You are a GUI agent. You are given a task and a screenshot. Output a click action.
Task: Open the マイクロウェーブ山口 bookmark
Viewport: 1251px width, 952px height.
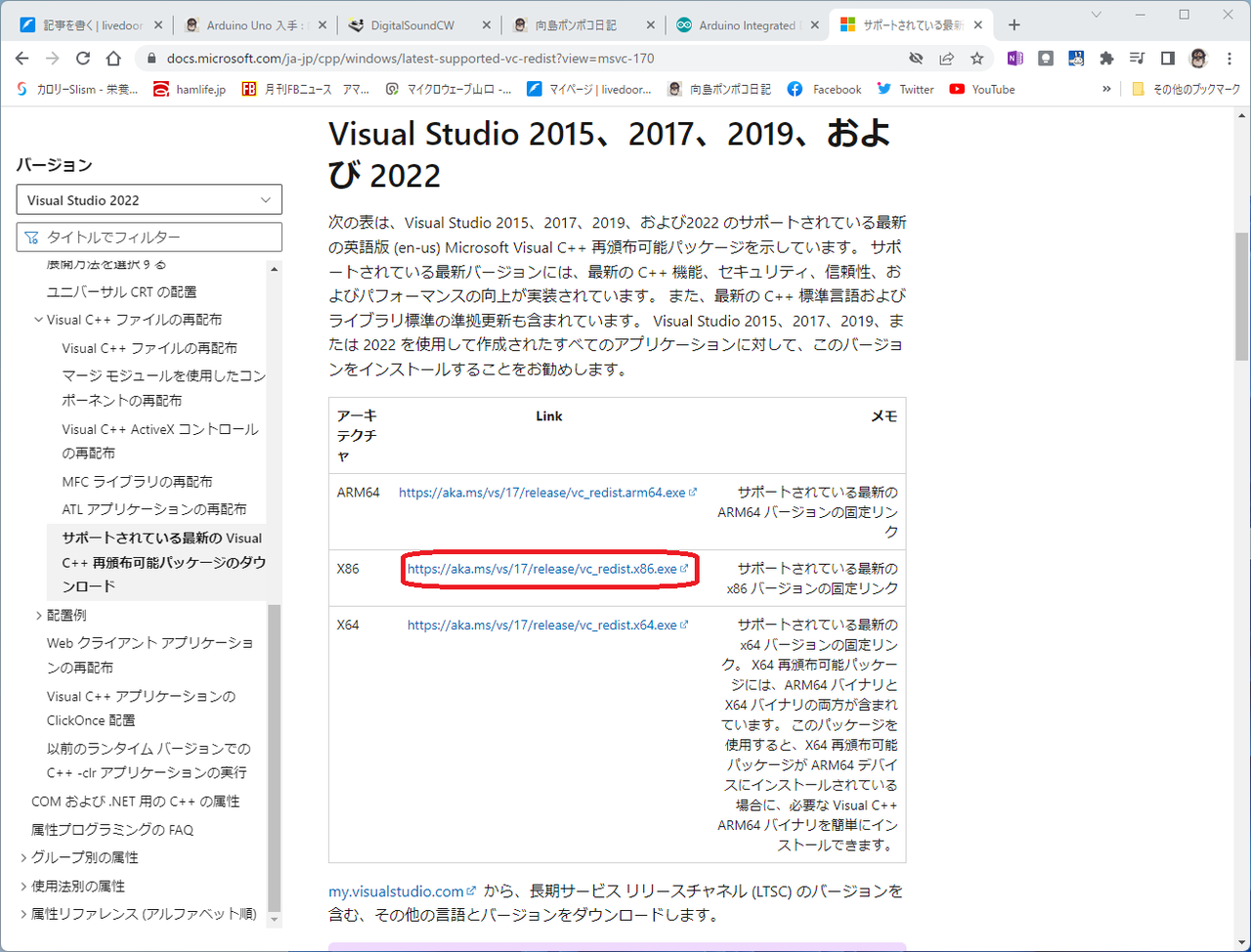[448, 89]
